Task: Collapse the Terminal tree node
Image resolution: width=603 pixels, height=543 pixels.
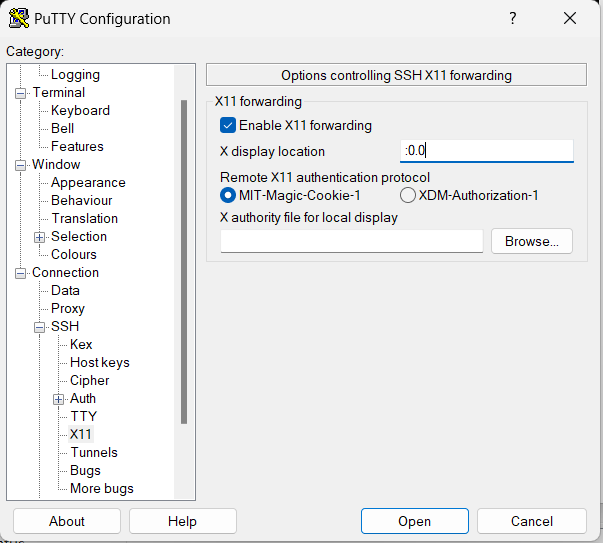Action: click(x=20, y=93)
